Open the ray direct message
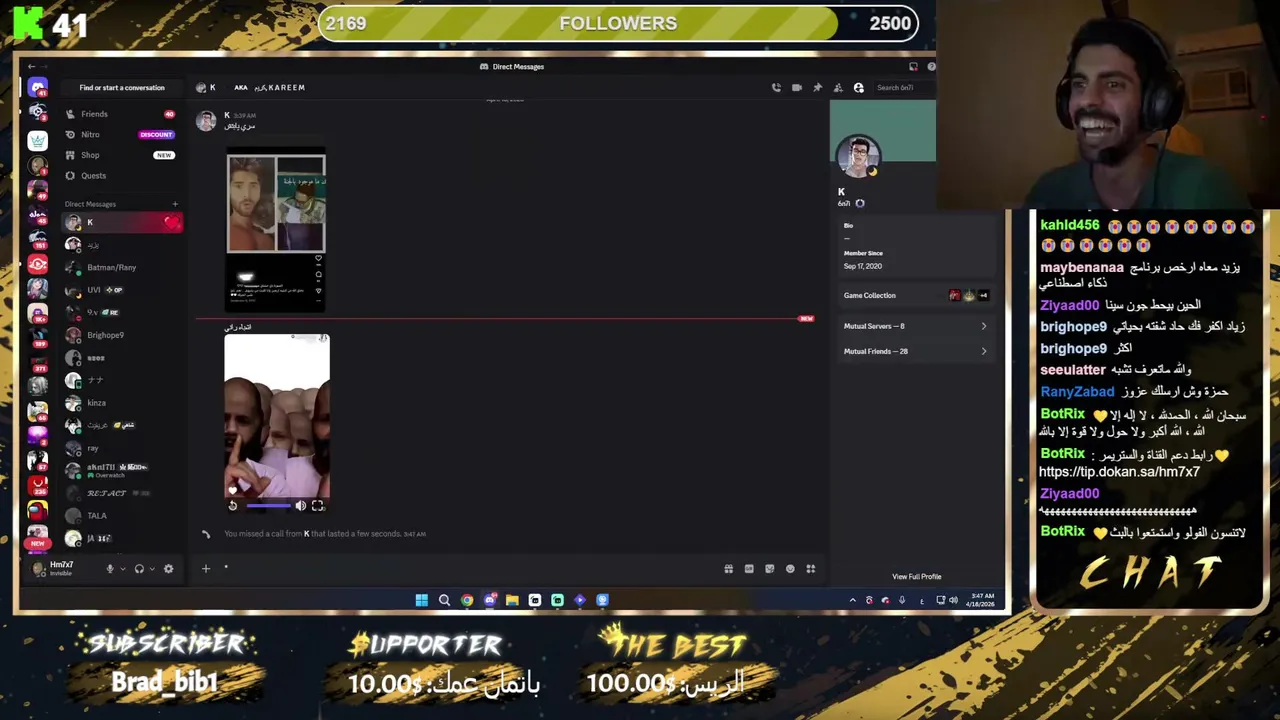 coord(121,448)
